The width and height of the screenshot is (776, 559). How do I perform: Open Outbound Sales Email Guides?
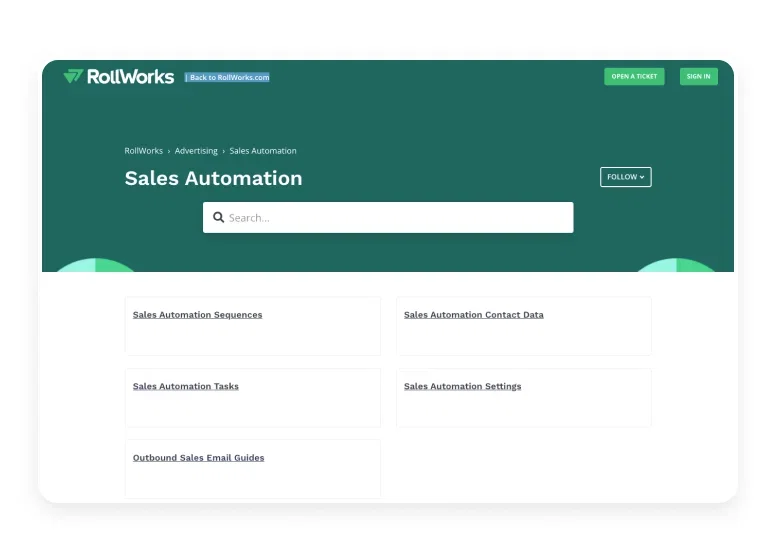click(x=198, y=458)
